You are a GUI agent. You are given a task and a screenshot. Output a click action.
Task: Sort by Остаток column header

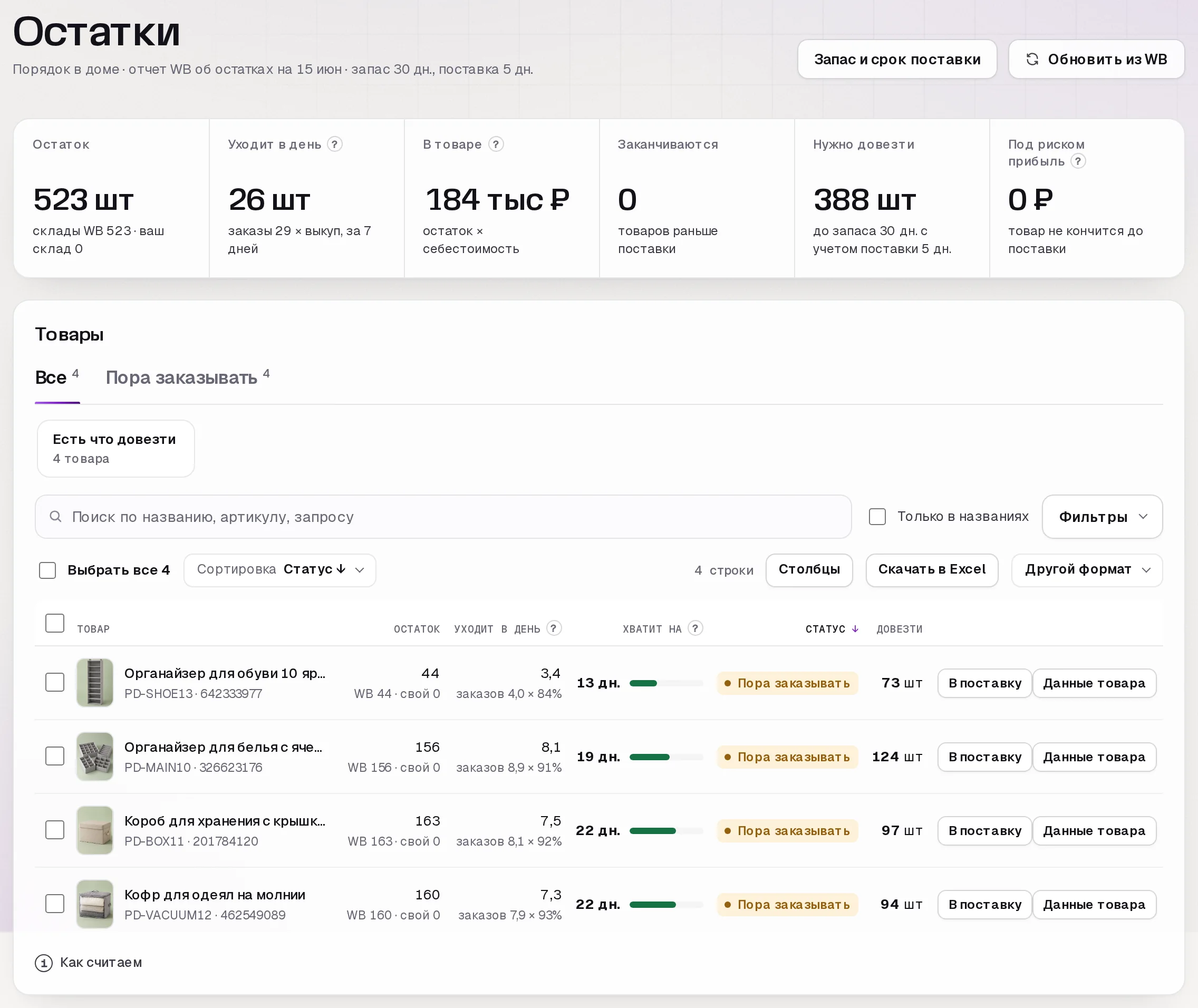pos(417,628)
